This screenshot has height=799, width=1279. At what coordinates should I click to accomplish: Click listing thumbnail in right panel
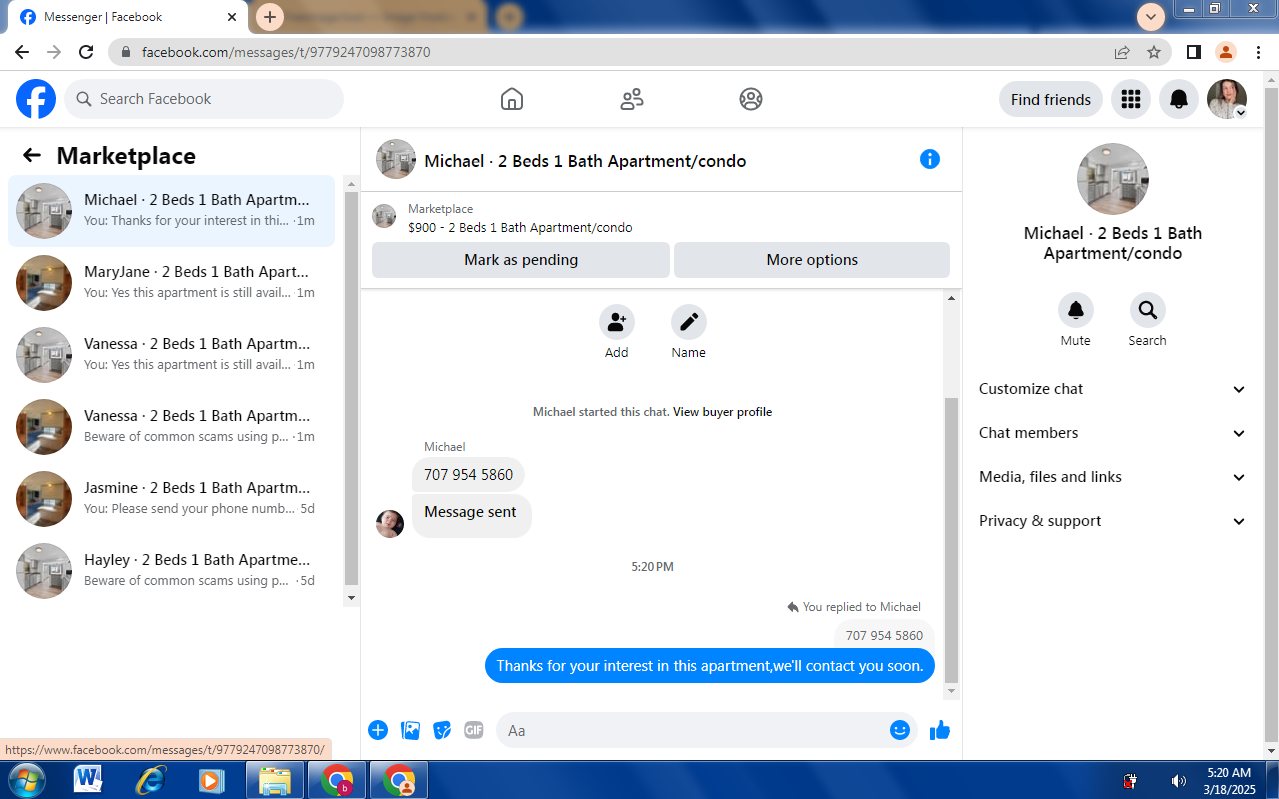[x=1112, y=179]
